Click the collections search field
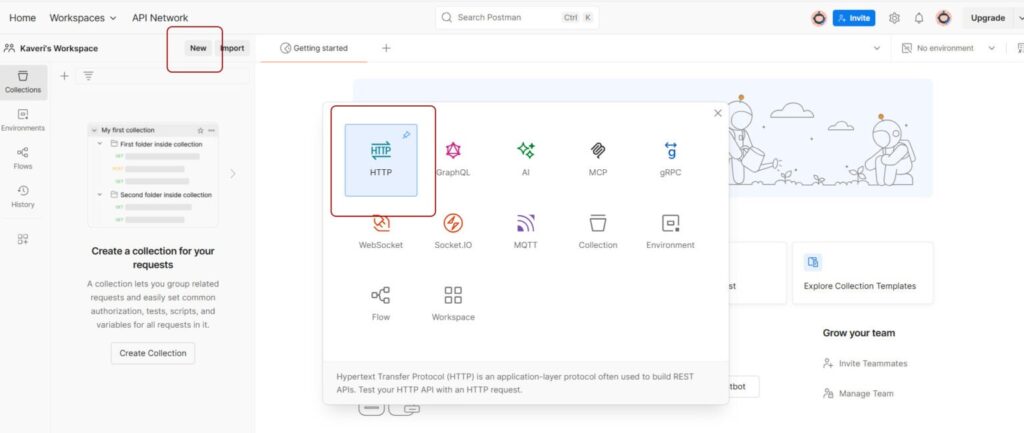1024x433 pixels. pyautogui.click(x=163, y=76)
